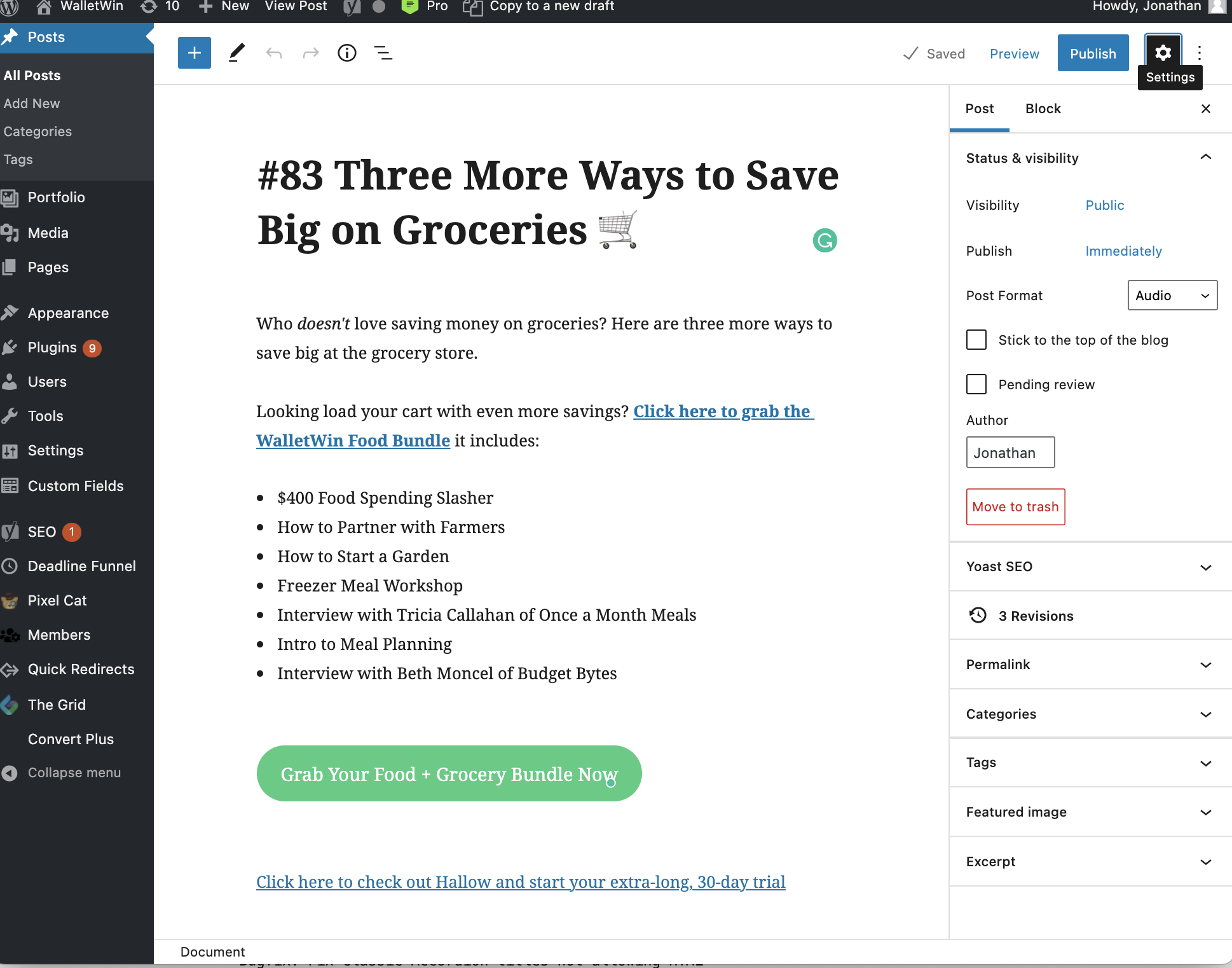Click the redo arrow icon
Screen dimensions: 1232x968
click(310, 53)
